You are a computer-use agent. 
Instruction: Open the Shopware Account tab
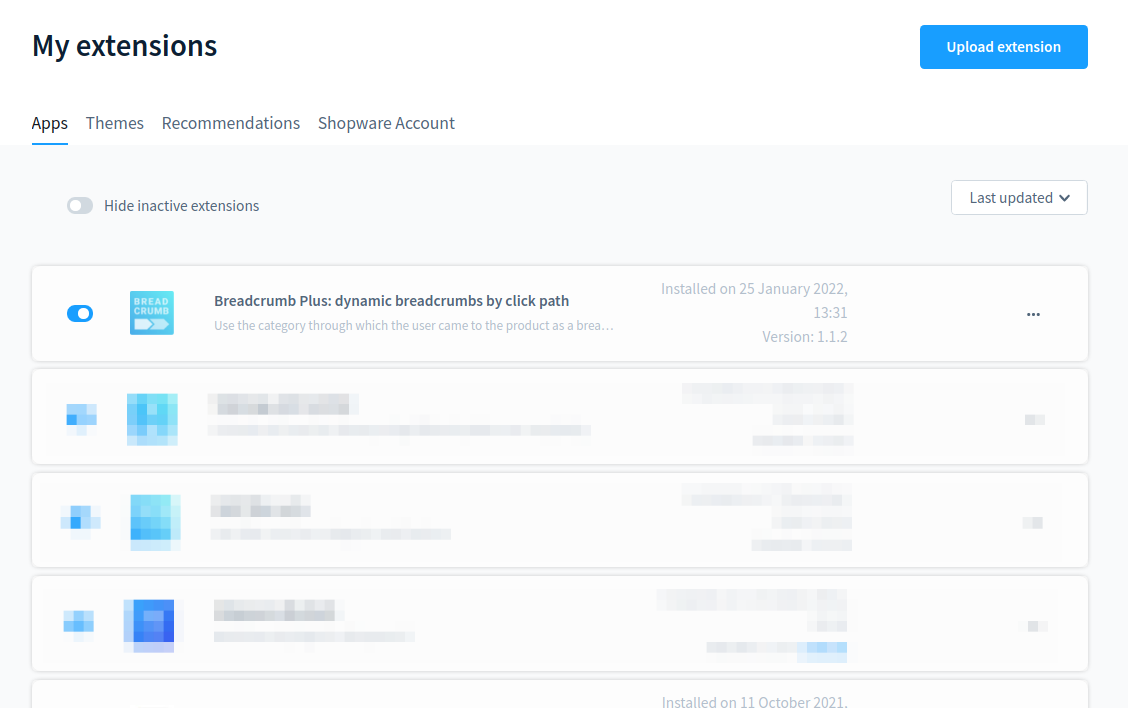(386, 123)
